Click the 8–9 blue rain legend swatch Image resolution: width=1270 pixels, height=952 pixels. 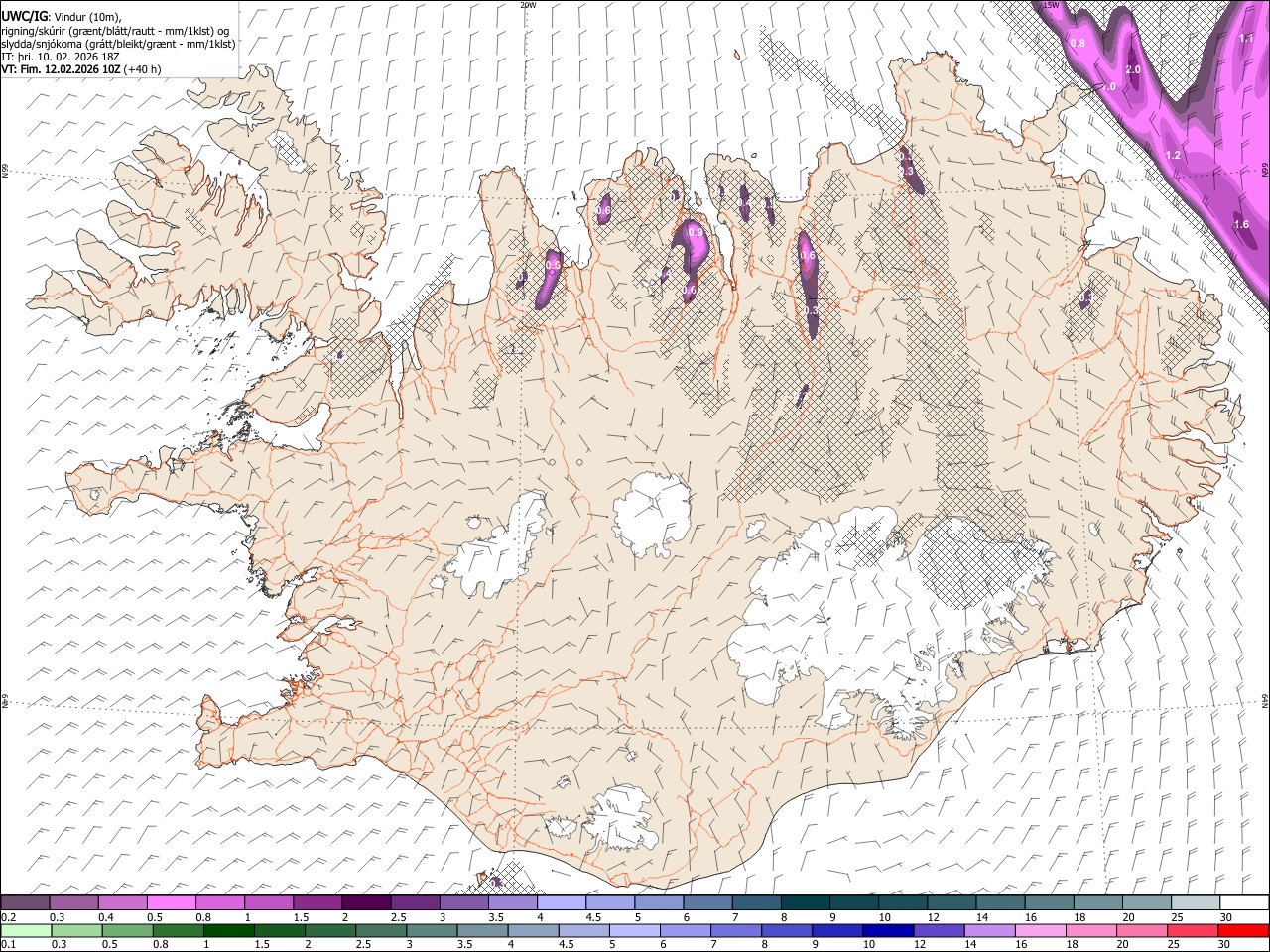[x=786, y=930]
